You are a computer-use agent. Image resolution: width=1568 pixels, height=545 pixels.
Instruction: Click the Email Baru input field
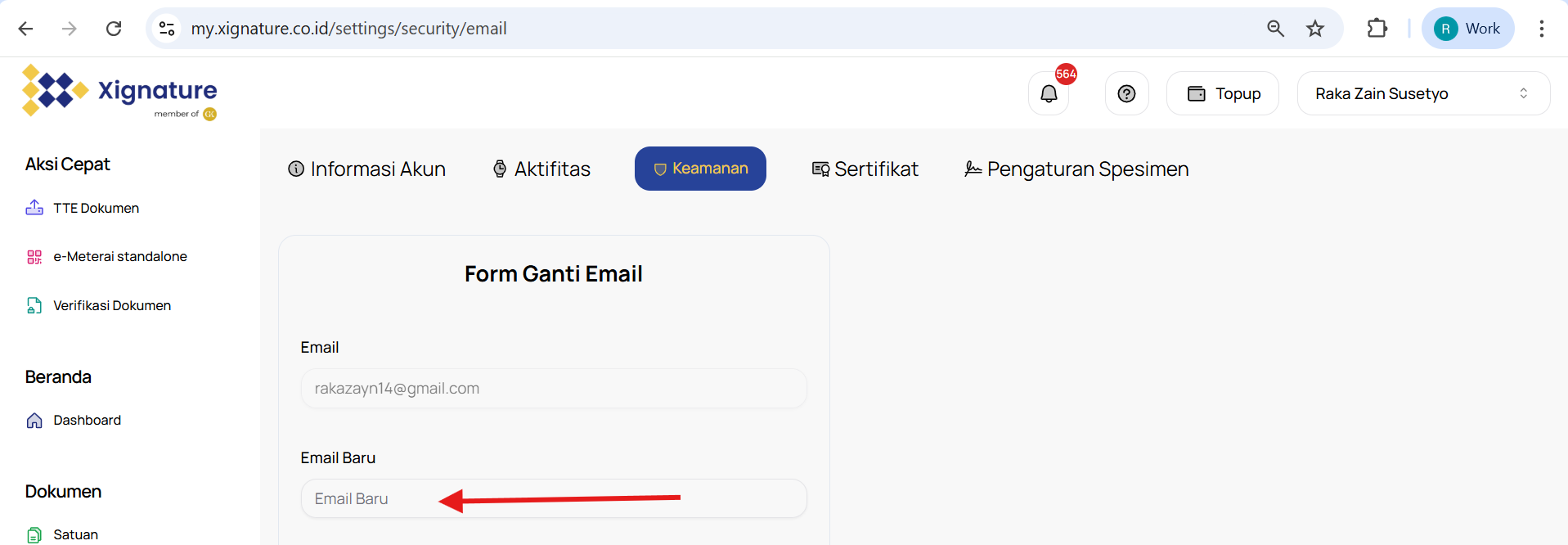point(554,498)
